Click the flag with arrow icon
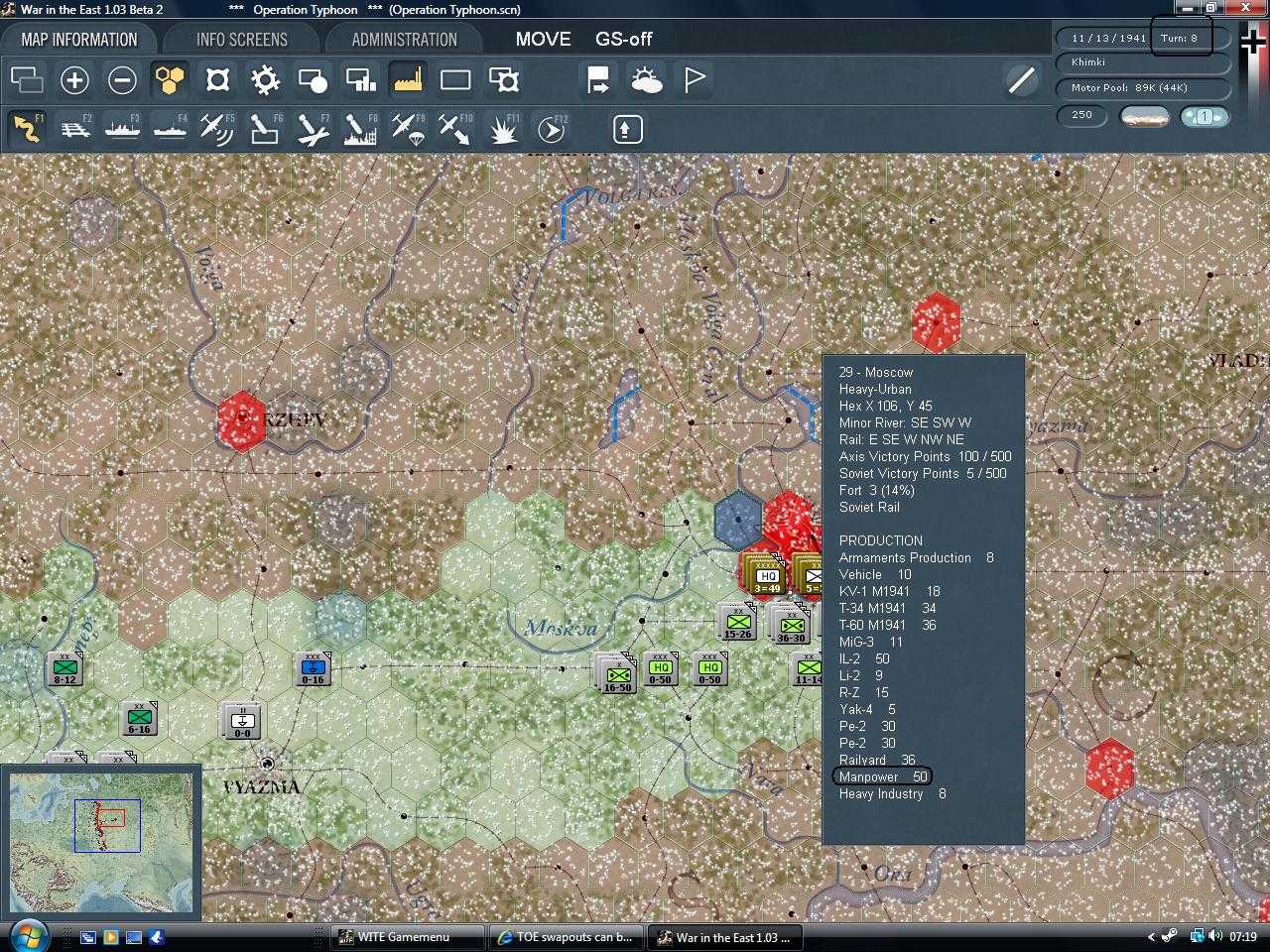The image size is (1270, 952). coord(598,79)
